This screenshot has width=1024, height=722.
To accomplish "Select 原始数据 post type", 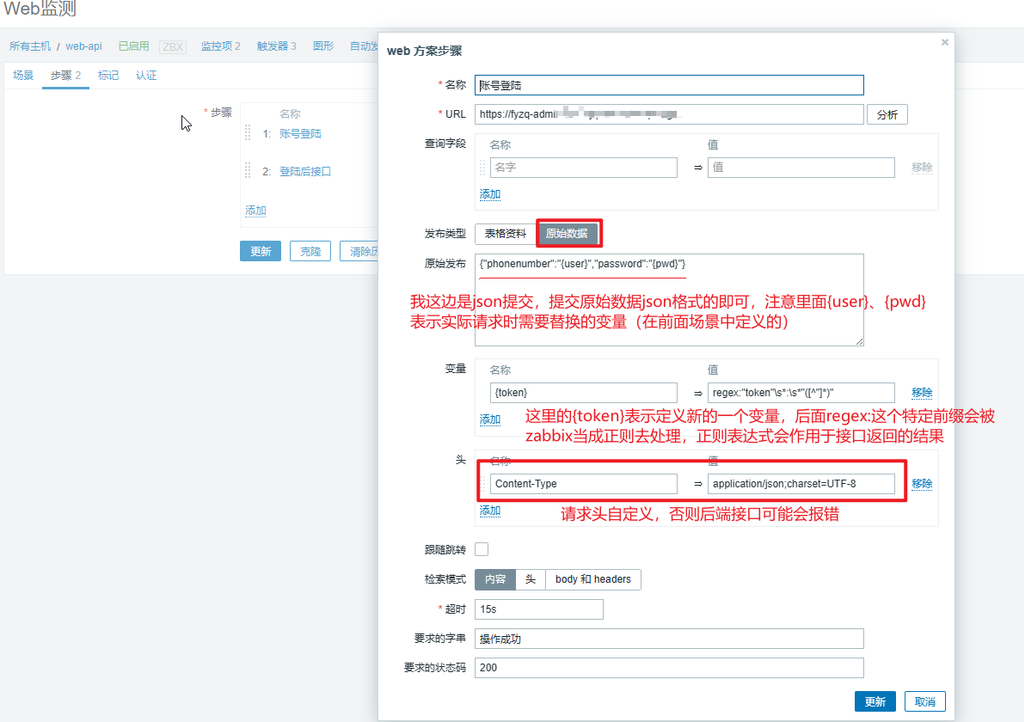I will coord(569,233).
